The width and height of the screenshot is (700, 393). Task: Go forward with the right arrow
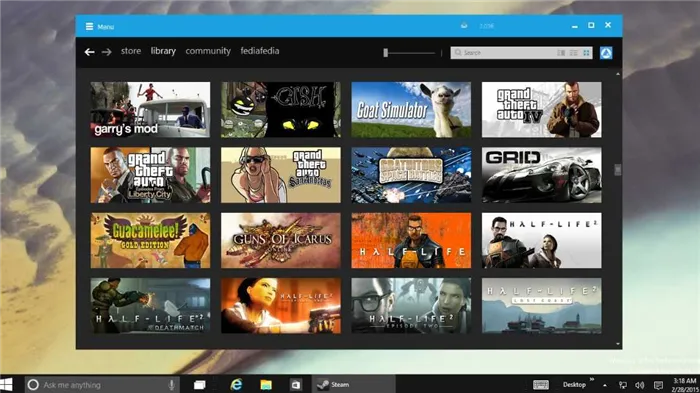coord(106,52)
